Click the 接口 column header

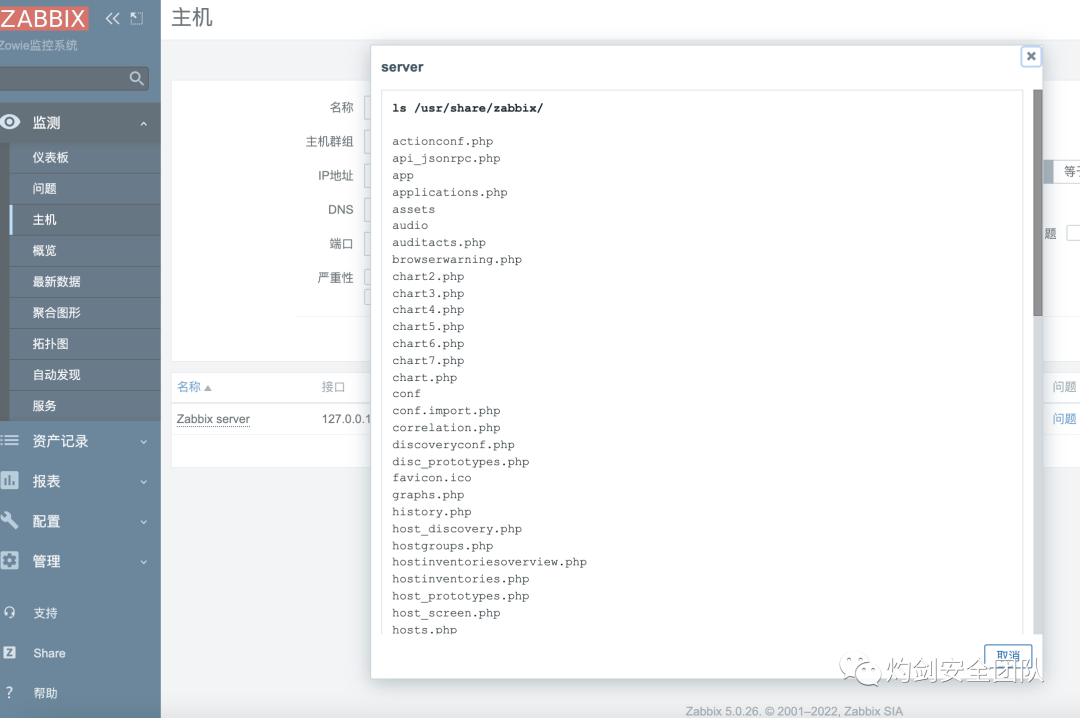(x=333, y=387)
